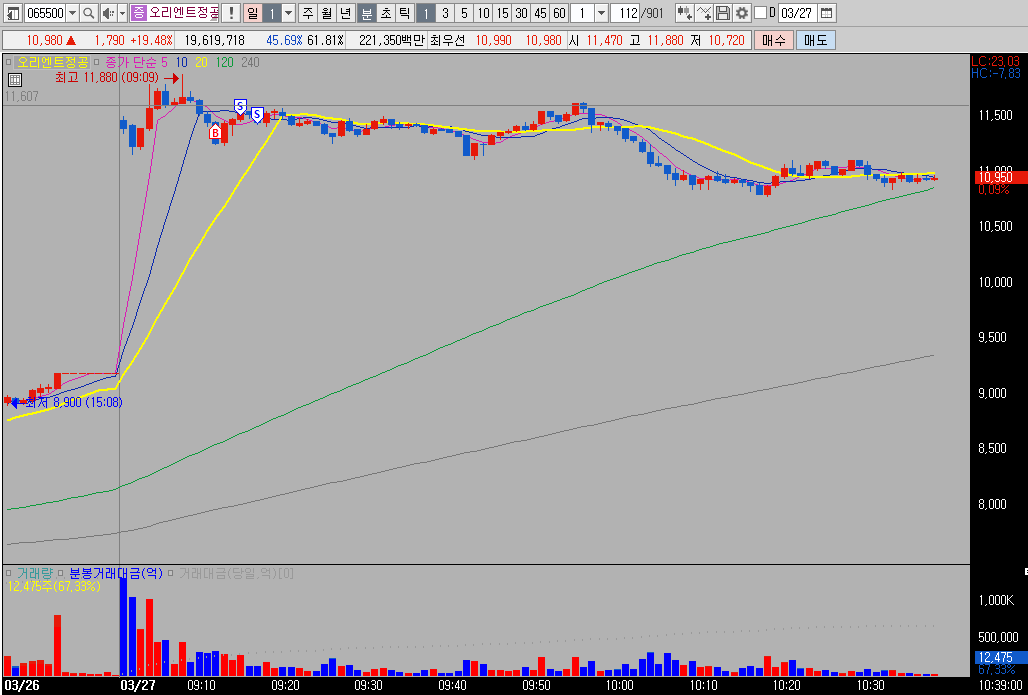The image size is (1028, 695).
Task: Click the date field showing 03/27
Action: tap(797, 12)
